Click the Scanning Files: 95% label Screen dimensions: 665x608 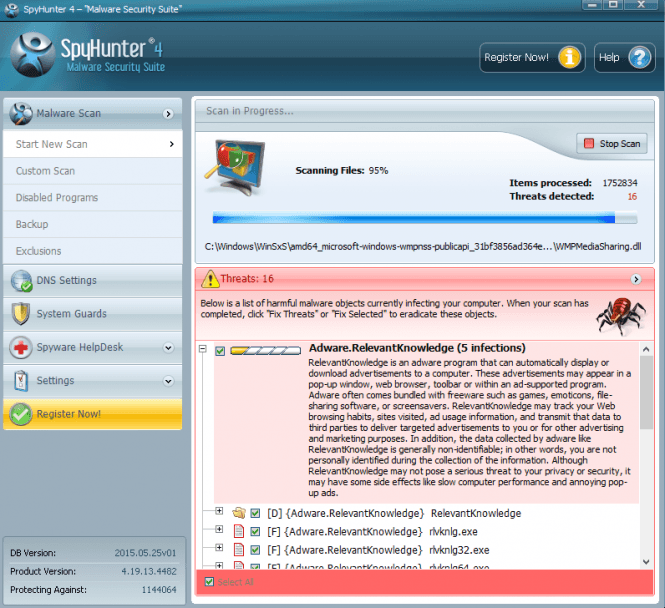tap(342, 170)
